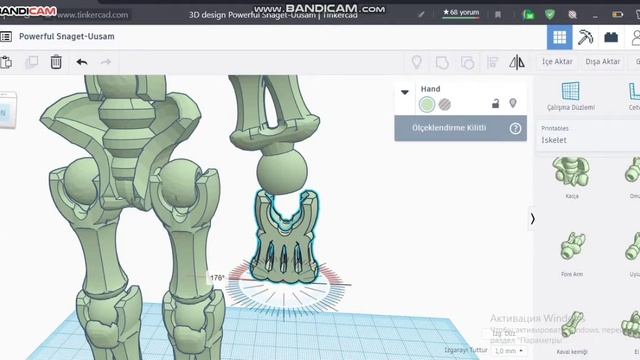Viewport: 640px width, 360px height.
Task: Click the green shield extension icon
Action: (x=550, y=15)
